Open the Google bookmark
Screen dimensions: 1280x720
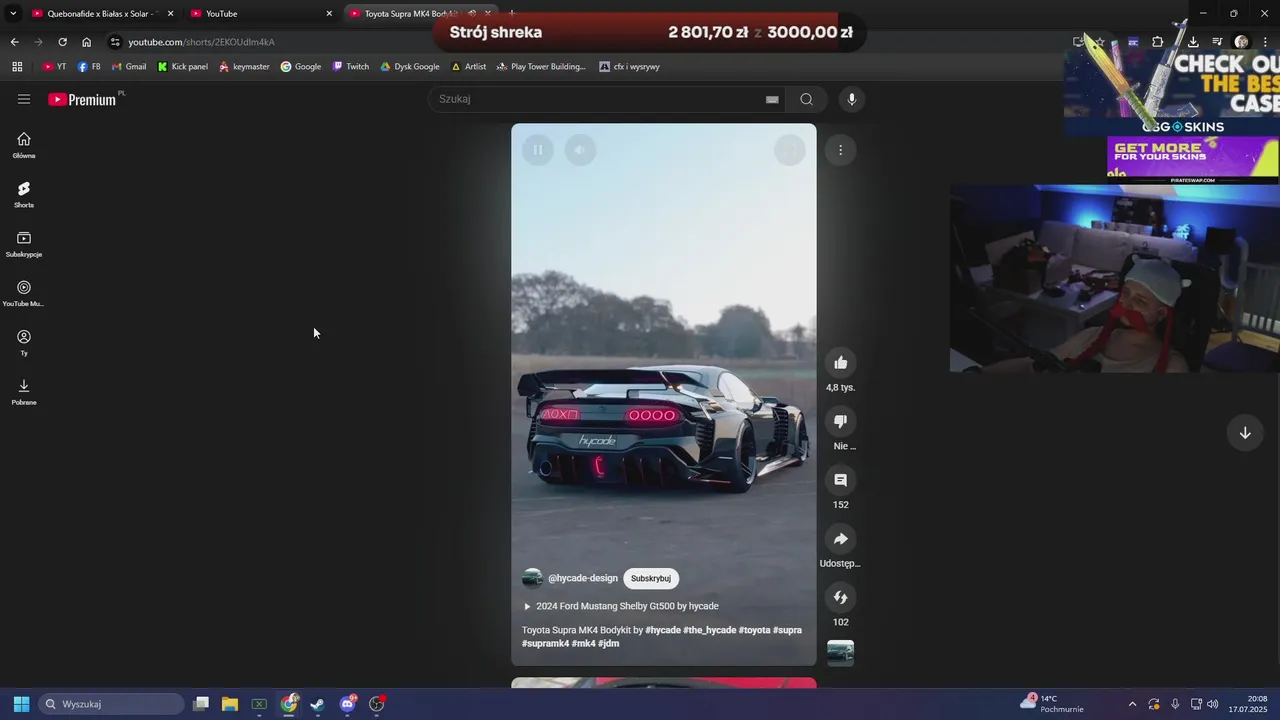301,67
